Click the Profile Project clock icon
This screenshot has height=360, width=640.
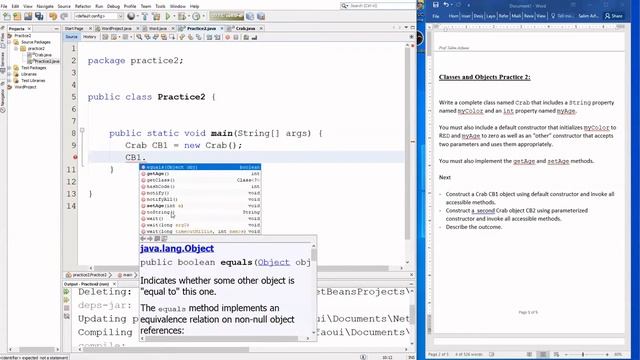pos(196,16)
